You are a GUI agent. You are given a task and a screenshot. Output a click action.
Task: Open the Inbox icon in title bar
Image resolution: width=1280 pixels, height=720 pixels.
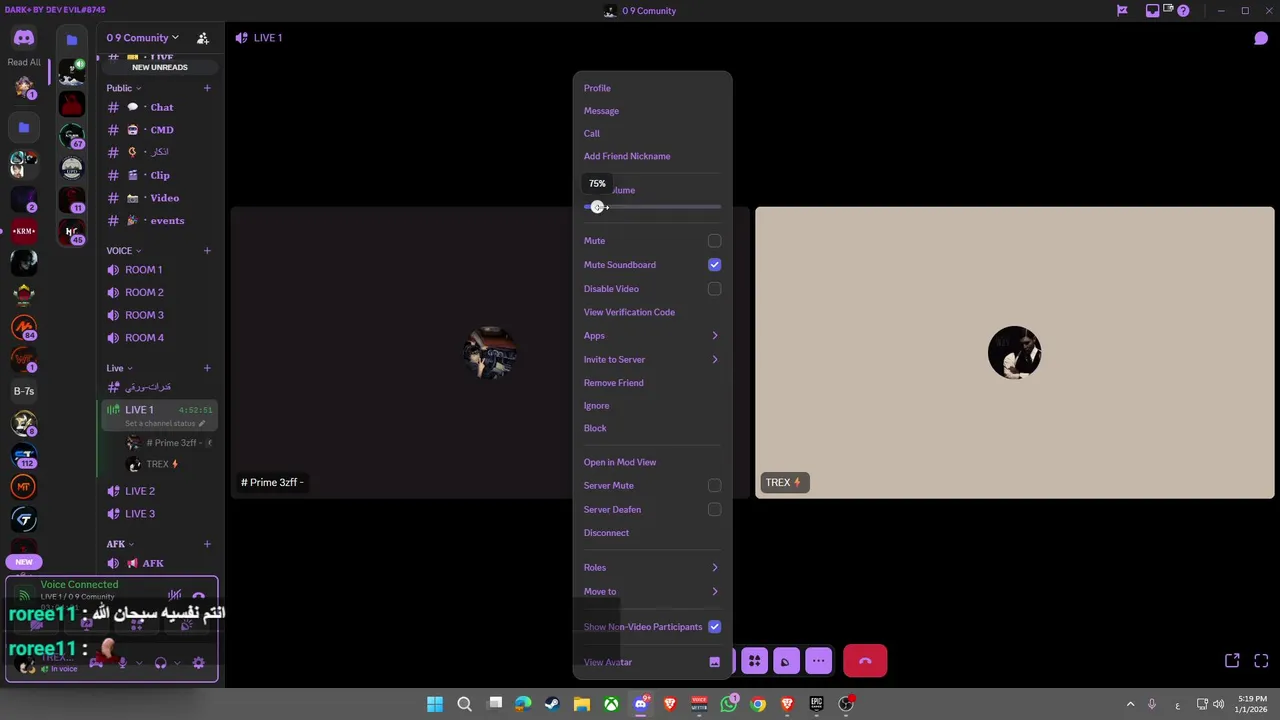click(x=1153, y=11)
